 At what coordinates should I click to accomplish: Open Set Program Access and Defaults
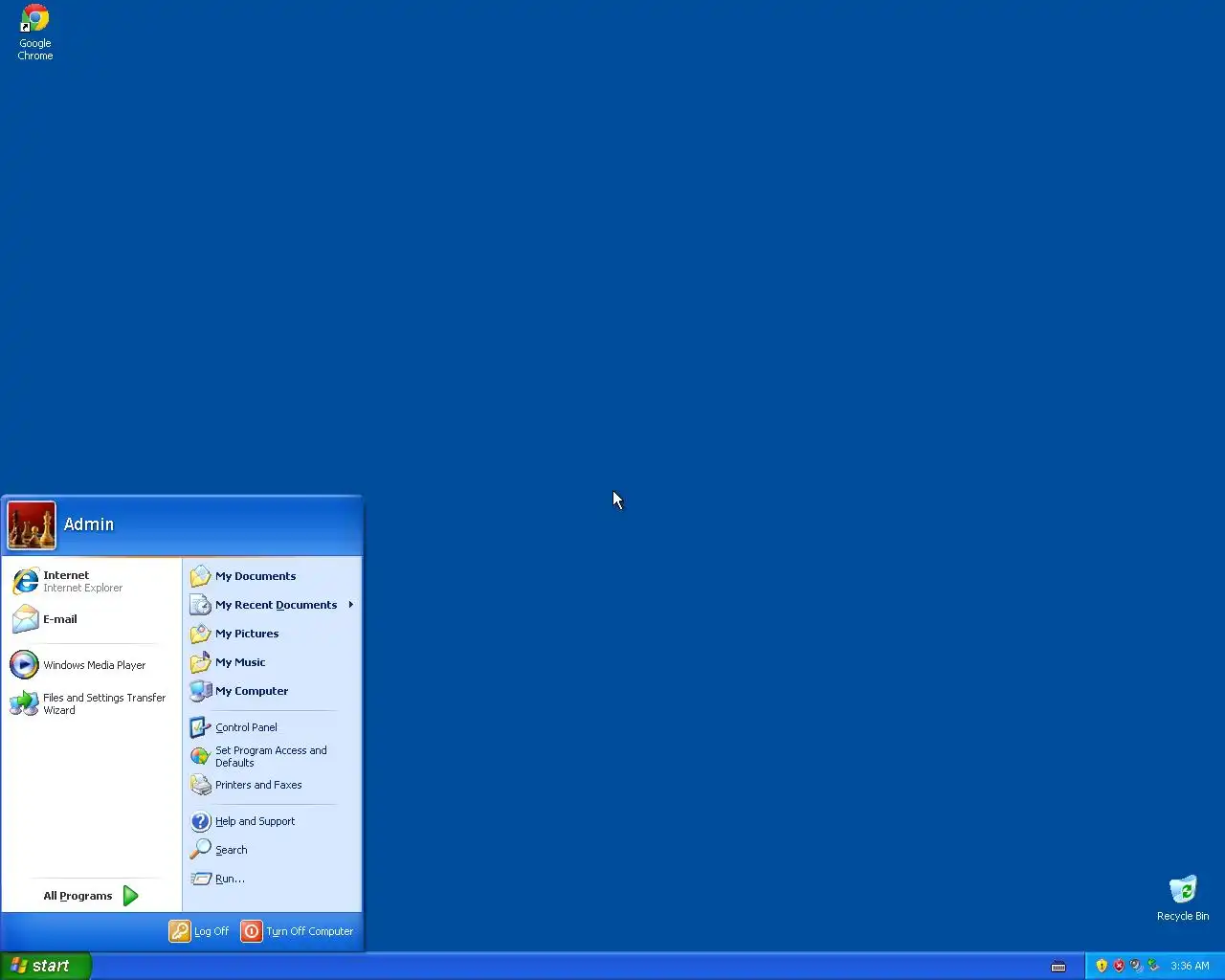tap(273, 756)
